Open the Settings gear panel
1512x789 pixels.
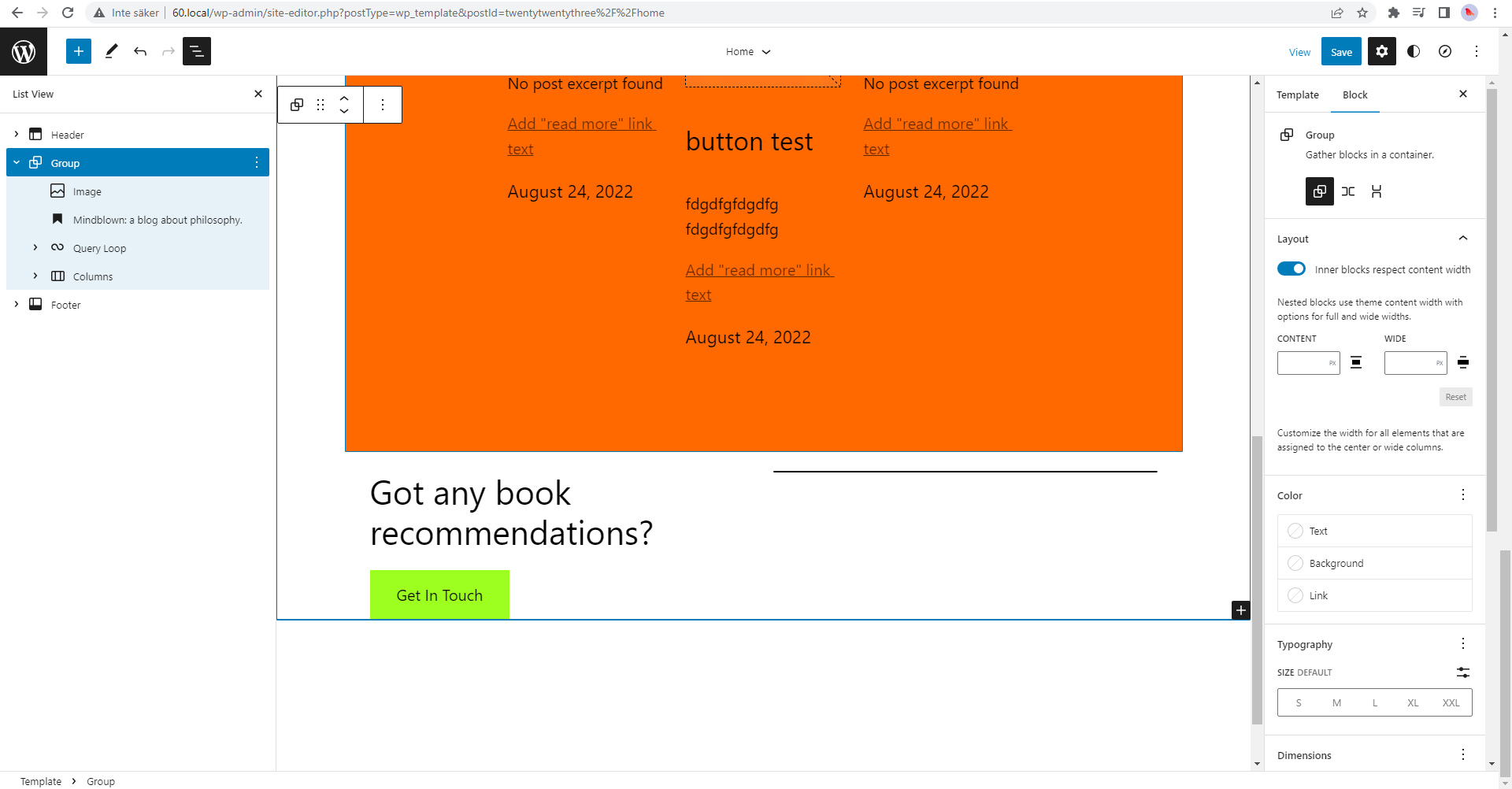tap(1382, 51)
